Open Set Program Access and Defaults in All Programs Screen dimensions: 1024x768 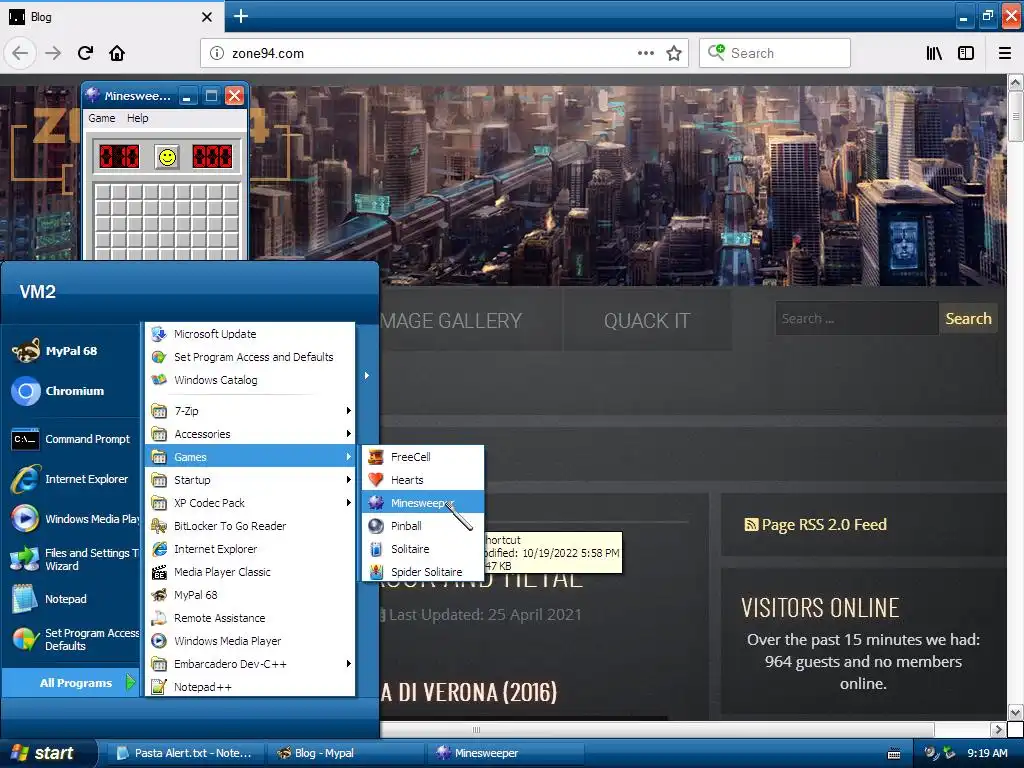250,357
